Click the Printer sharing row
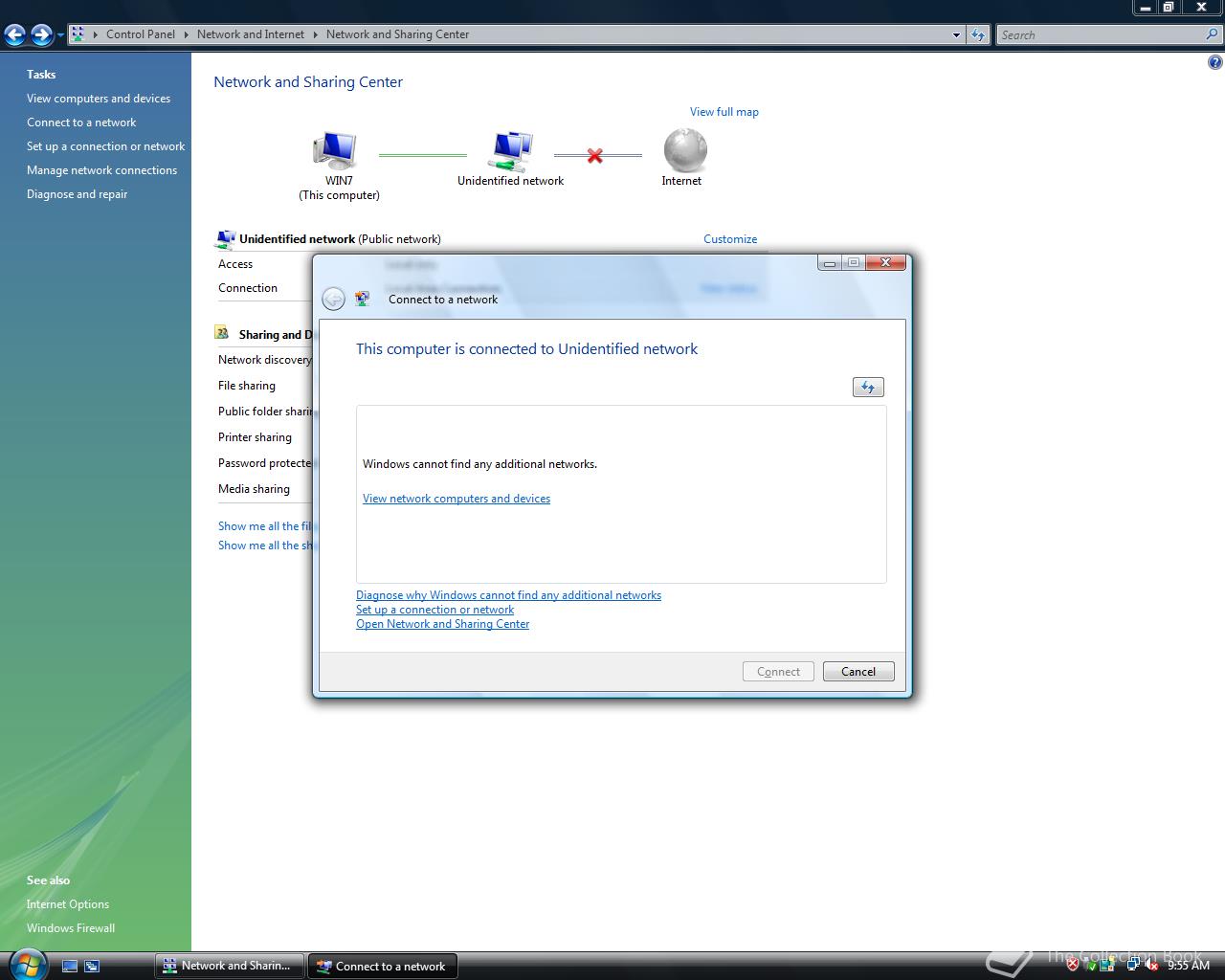This screenshot has height=980, width=1225. point(255,437)
